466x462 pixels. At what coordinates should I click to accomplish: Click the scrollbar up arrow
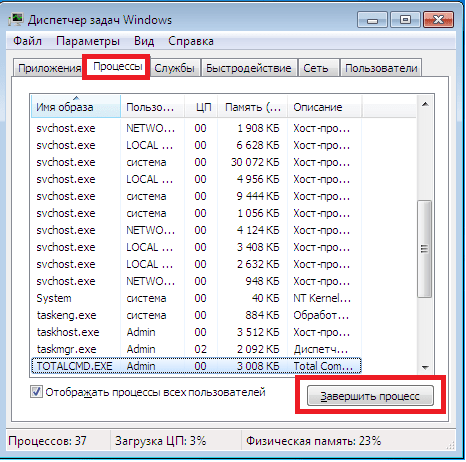425,104
